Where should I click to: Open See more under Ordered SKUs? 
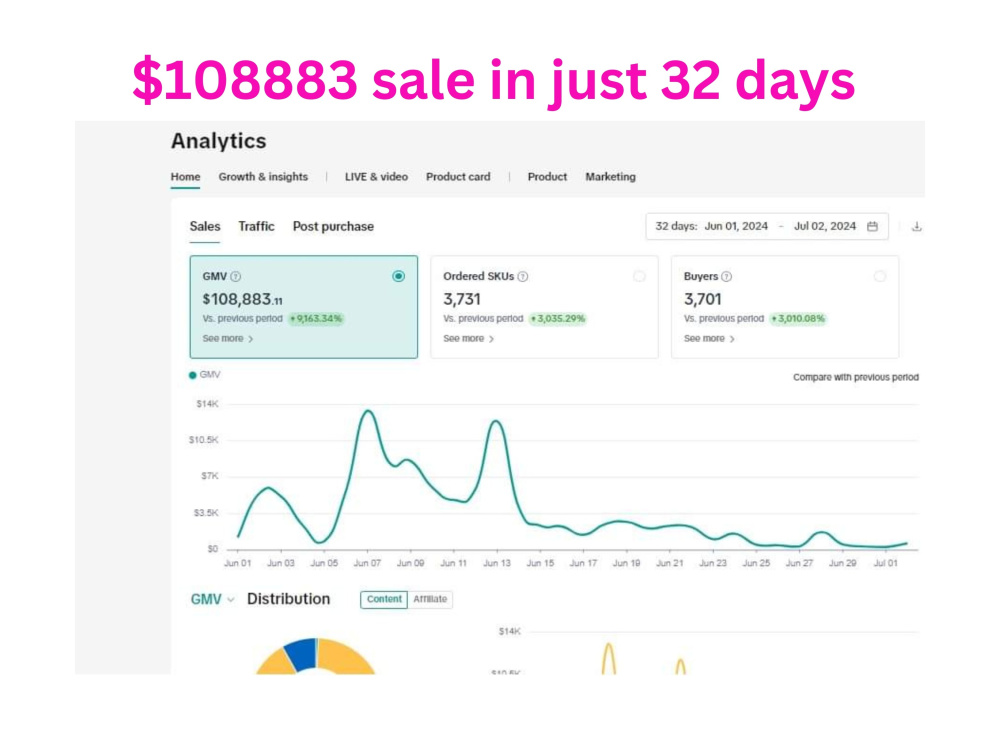click(468, 339)
